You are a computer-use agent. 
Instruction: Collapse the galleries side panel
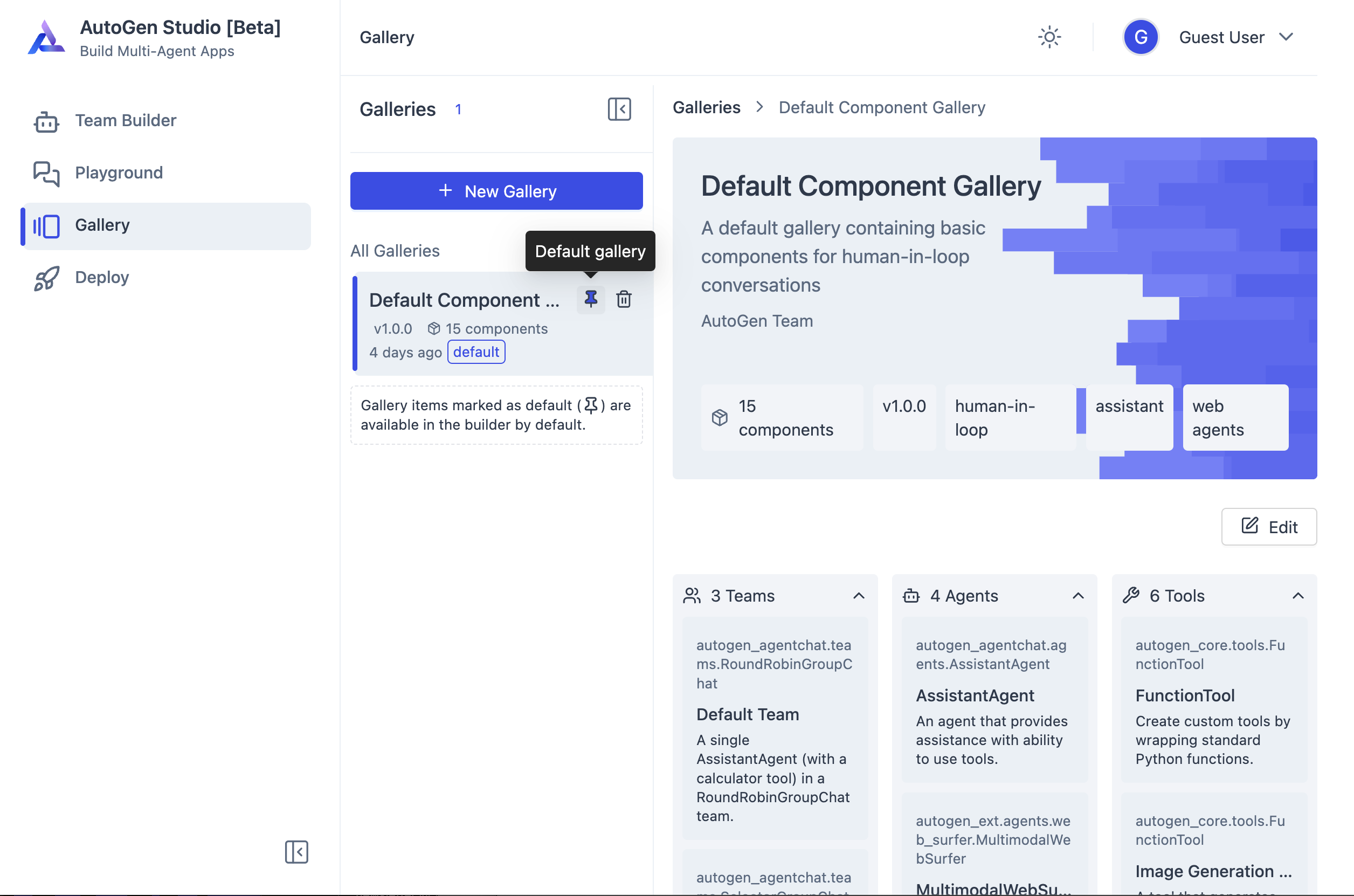pyautogui.click(x=619, y=109)
